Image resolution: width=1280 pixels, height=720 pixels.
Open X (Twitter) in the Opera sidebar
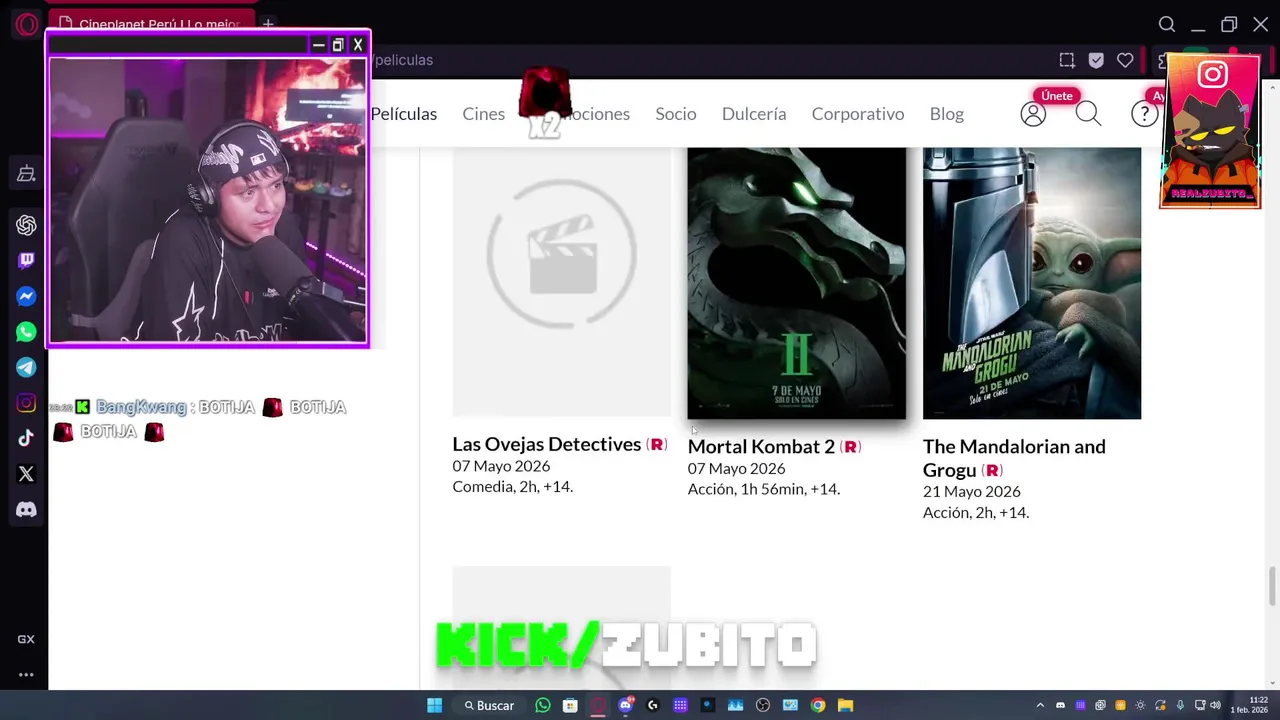pos(26,474)
